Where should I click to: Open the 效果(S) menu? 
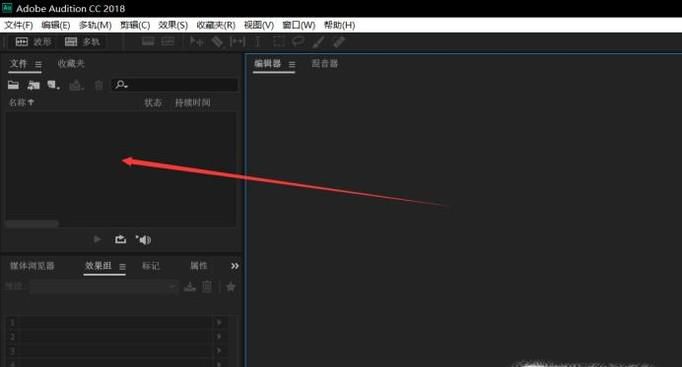coord(173,25)
